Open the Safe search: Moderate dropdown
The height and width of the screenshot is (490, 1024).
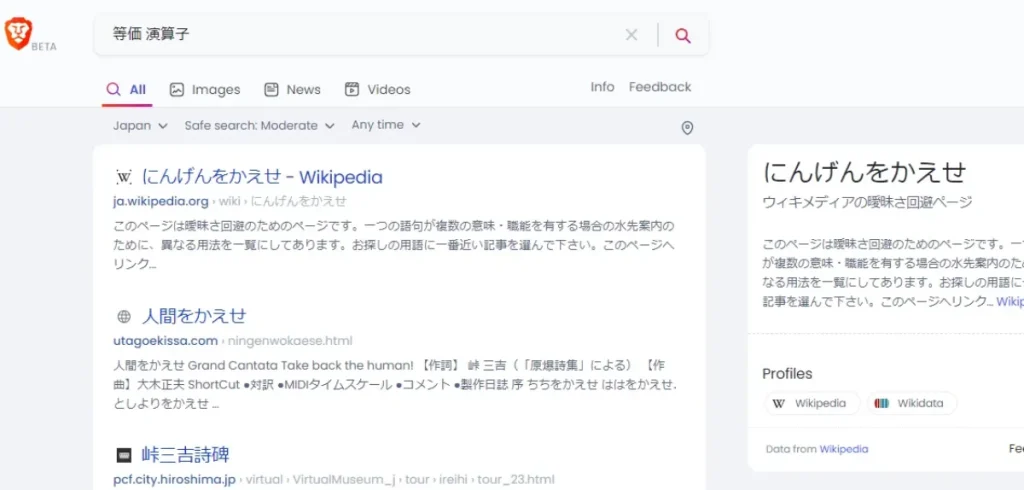point(259,125)
